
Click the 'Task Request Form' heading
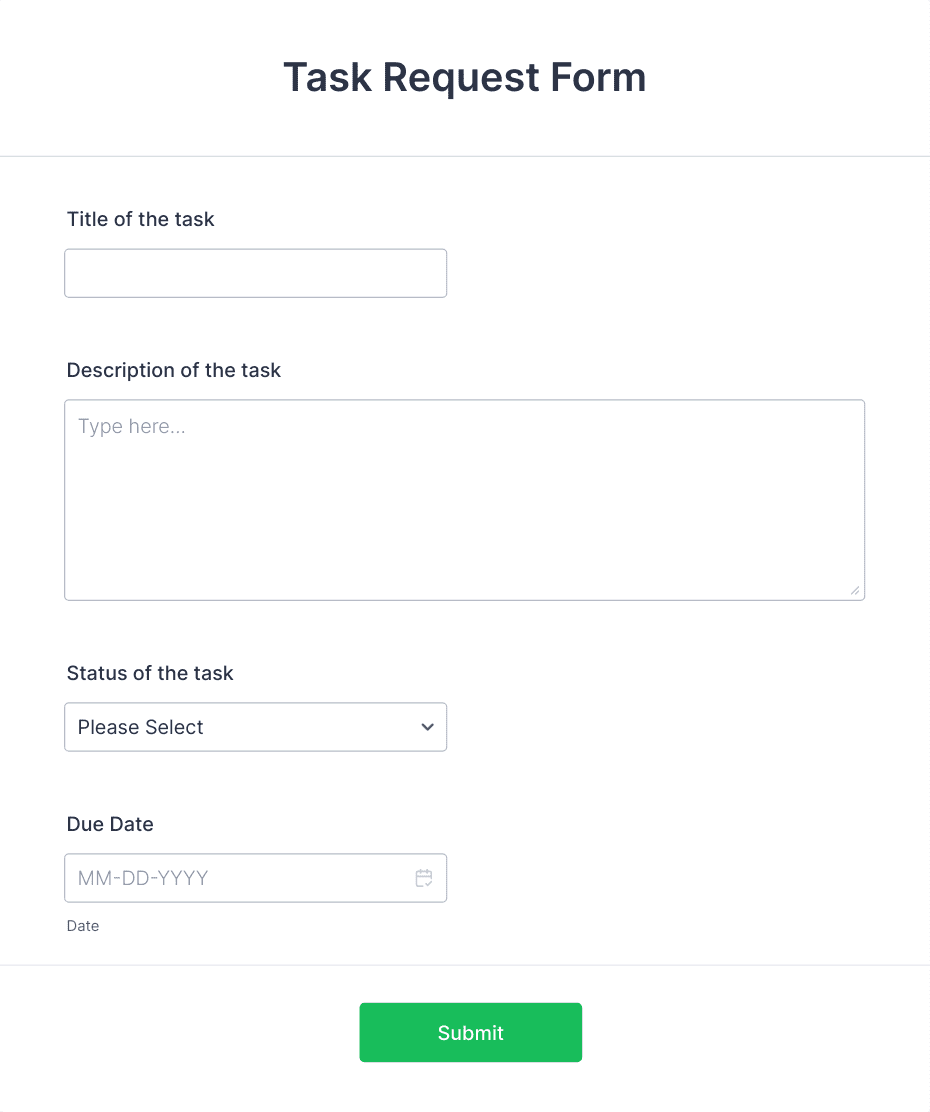(464, 77)
